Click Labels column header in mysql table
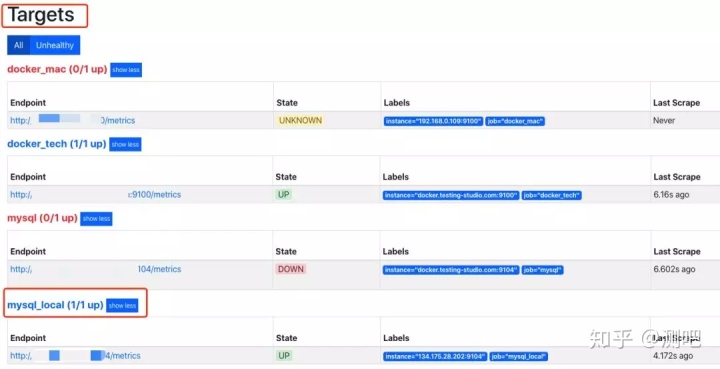The image size is (720, 369). [x=396, y=252]
